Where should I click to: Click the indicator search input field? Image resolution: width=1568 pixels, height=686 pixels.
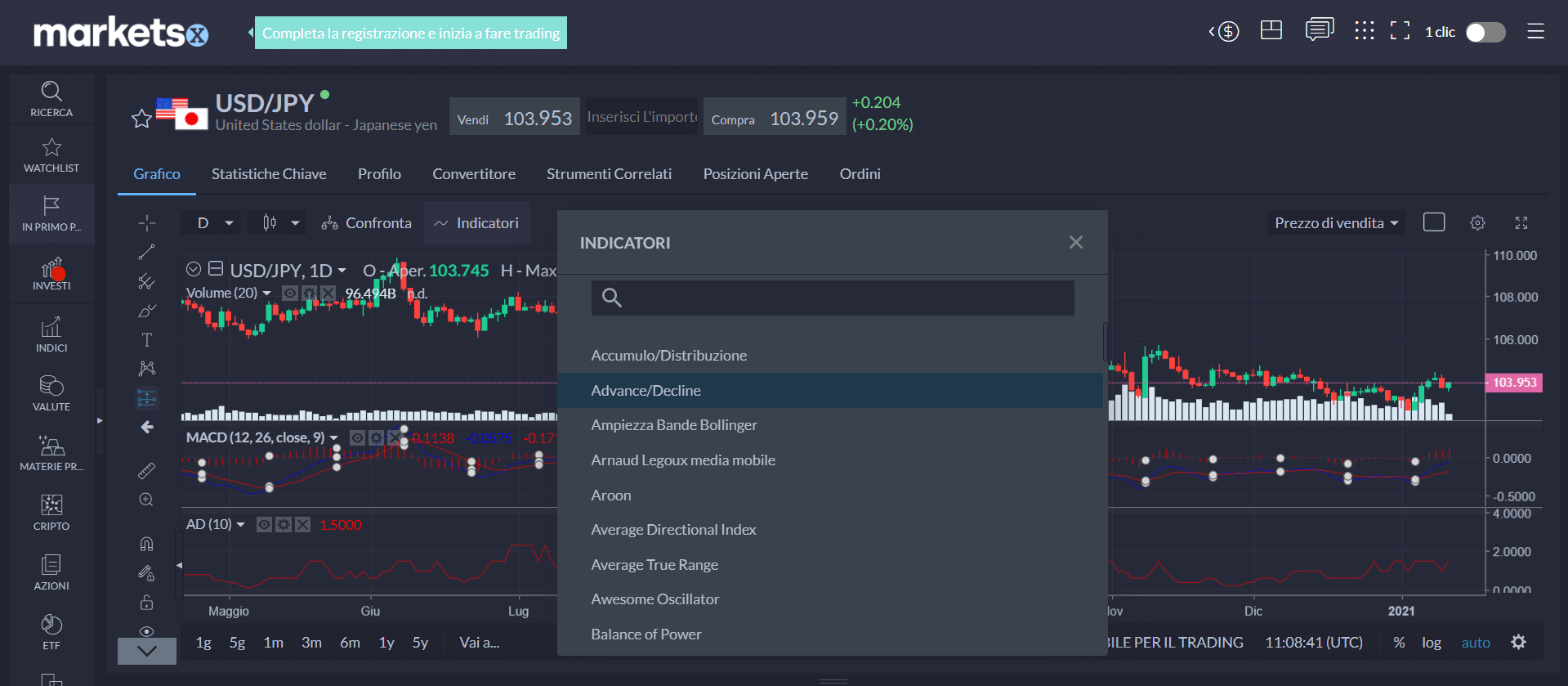pos(833,298)
